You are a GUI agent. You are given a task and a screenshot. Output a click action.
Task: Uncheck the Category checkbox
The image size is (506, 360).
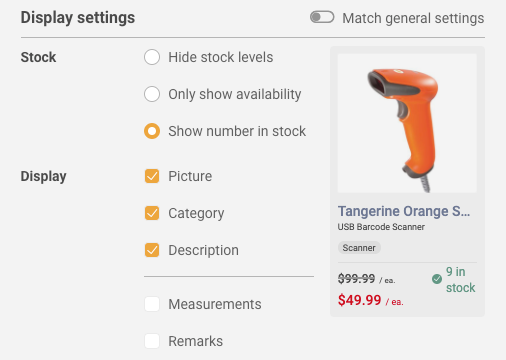pos(152,213)
